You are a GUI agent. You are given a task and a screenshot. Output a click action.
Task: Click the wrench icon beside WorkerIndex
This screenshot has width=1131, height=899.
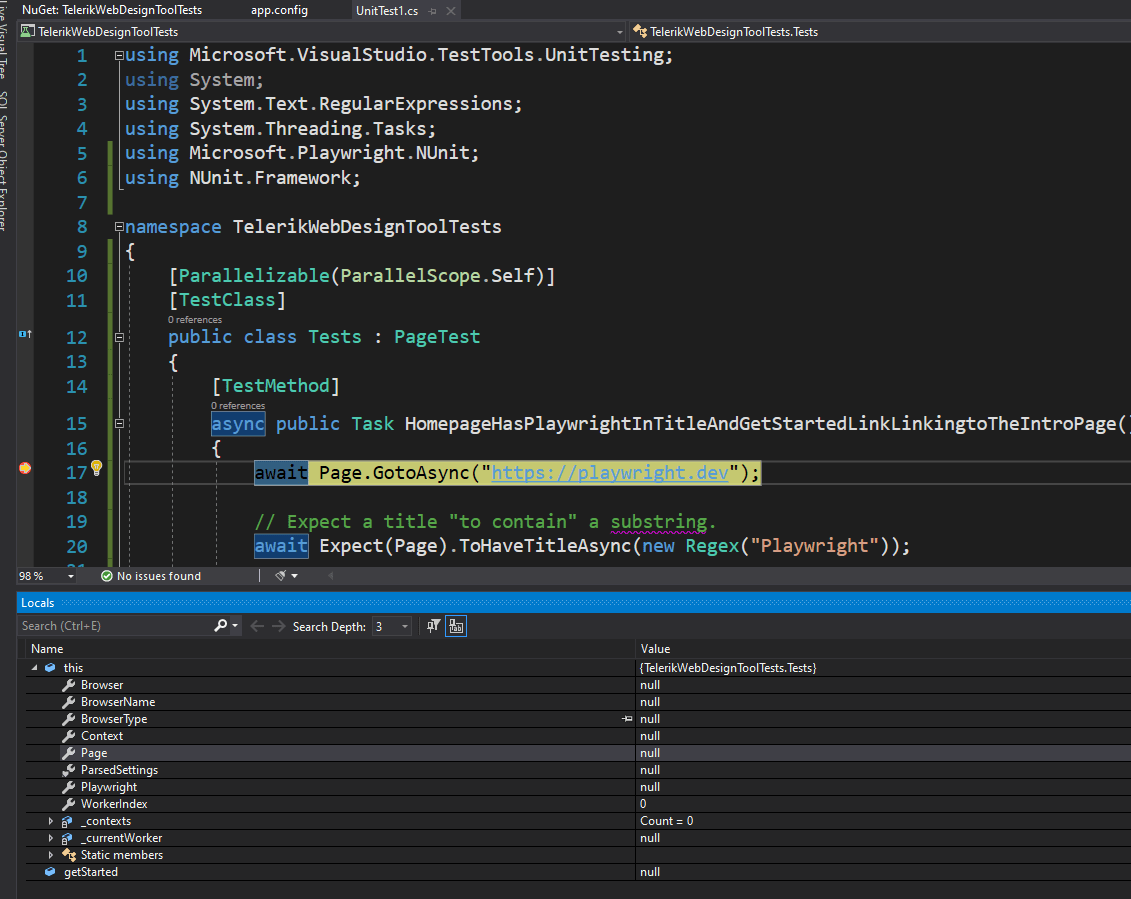point(69,804)
